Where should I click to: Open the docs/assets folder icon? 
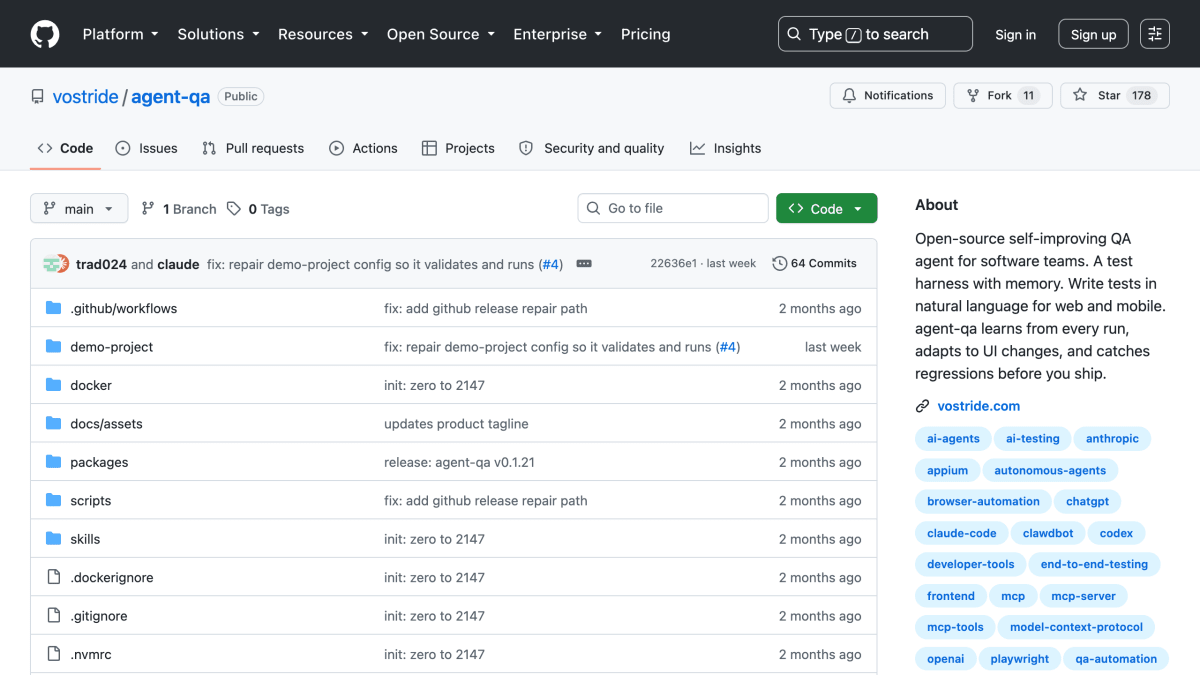point(54,424)
